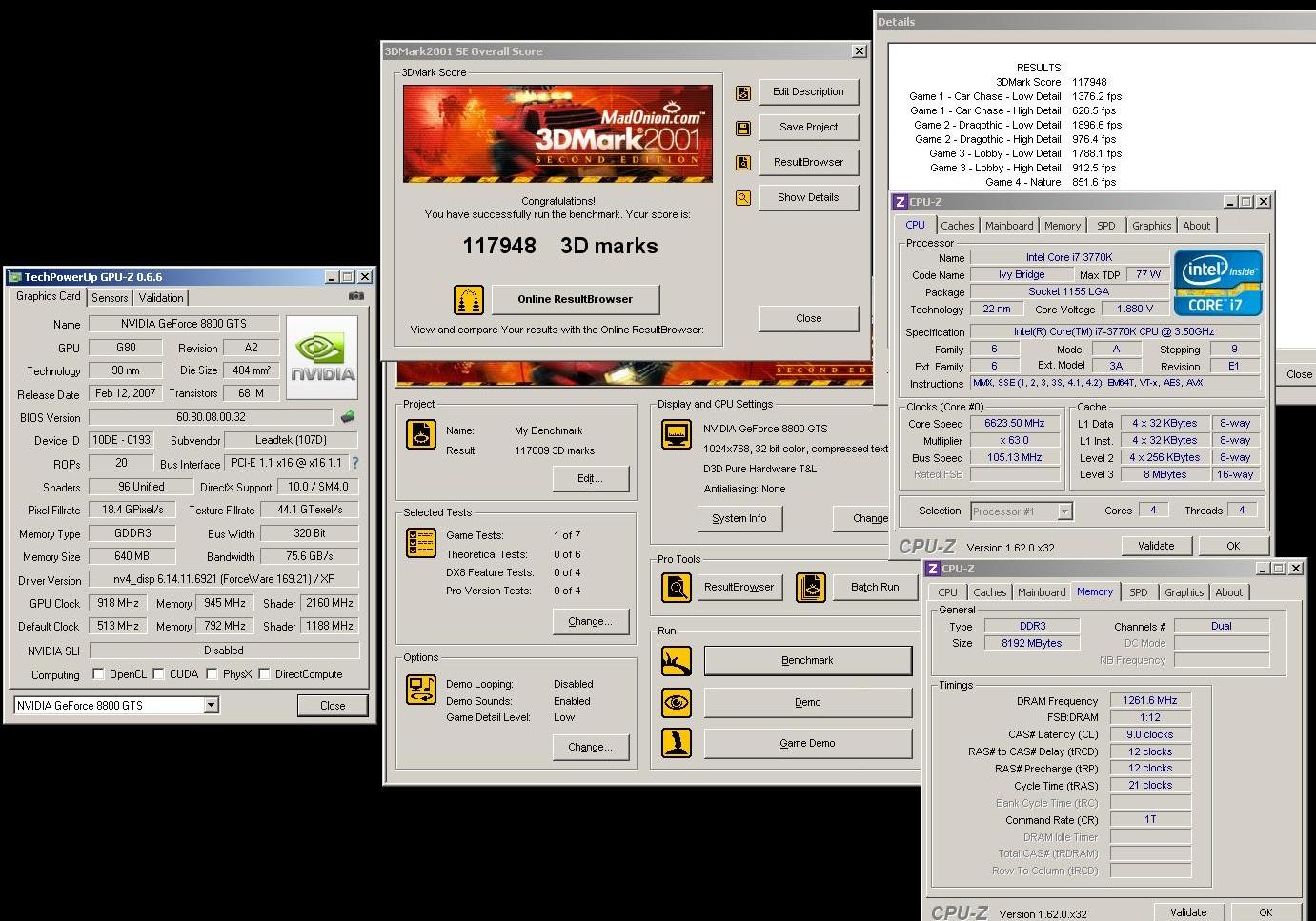Image resolution: width=1316 pixels, height=921 pixels.
Task: Click the Display and CPU Settings monitor icon
Action: pos(677,434)
